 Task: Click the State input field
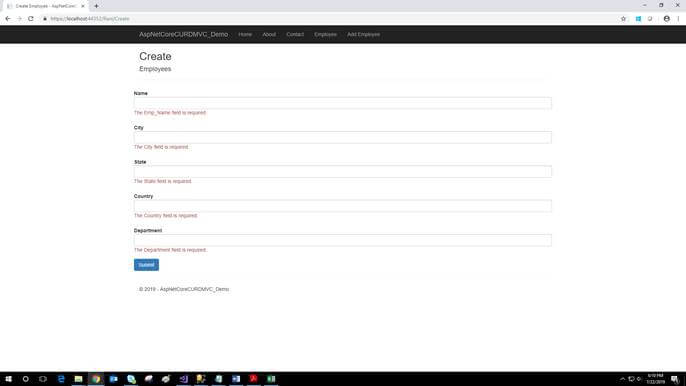click(x=343, y=172)
